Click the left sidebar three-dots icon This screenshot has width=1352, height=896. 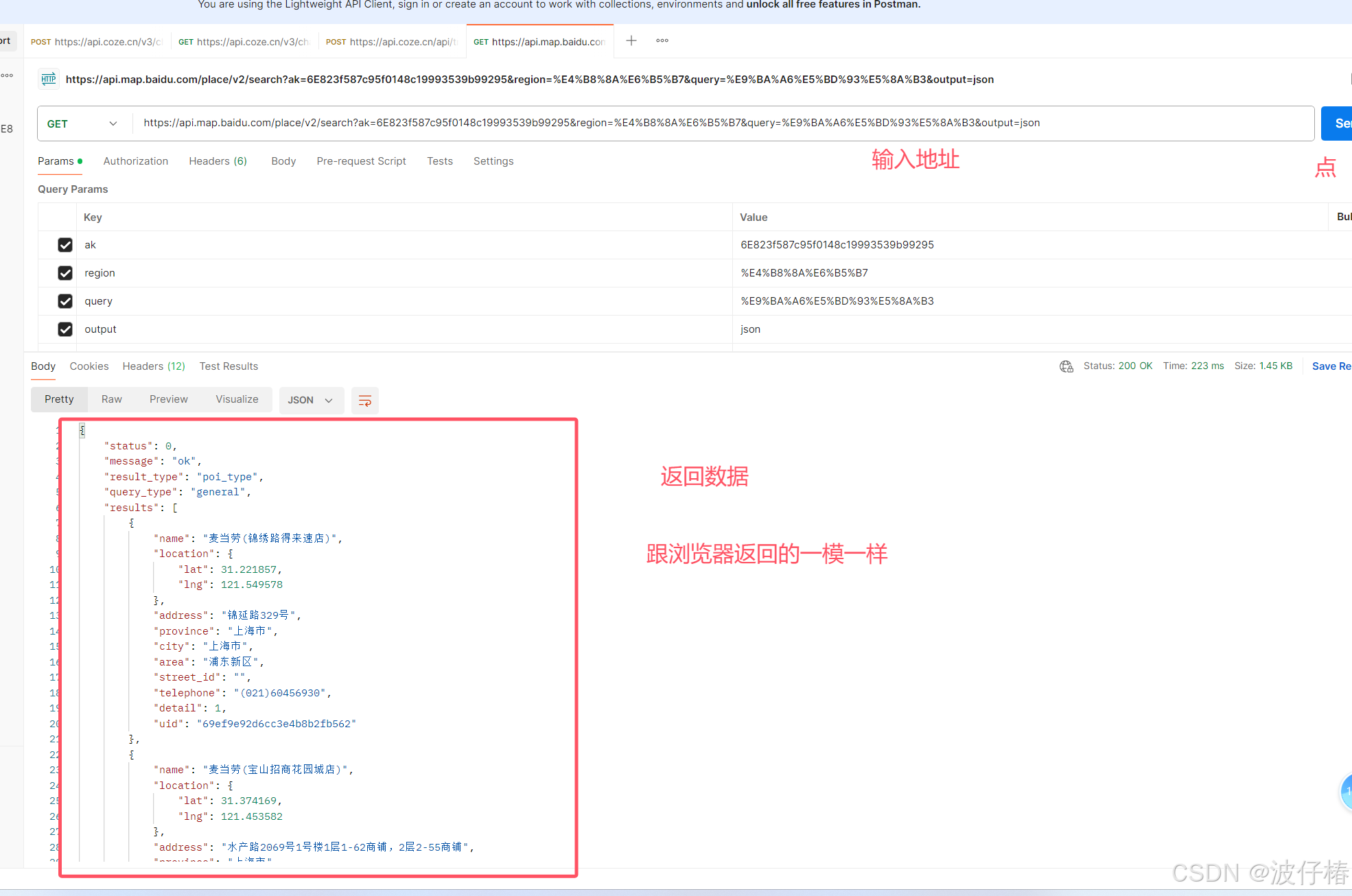coord(7,75)
